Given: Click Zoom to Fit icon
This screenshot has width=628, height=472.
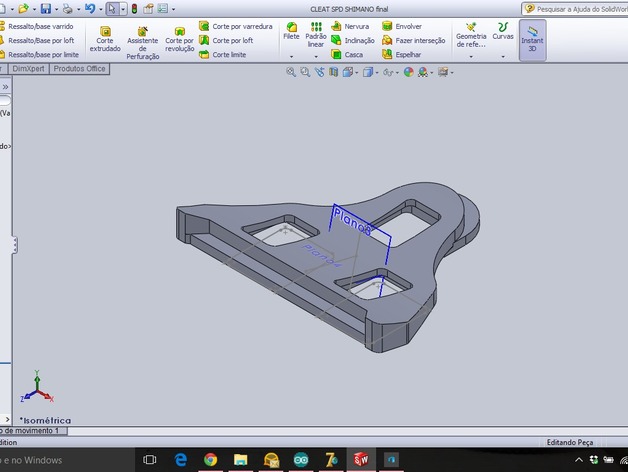Looking at the screenshot, I should [x=291, y=72].
